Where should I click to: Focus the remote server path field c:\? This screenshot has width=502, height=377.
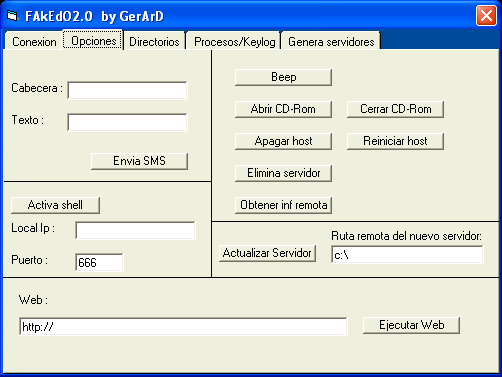(407, 255)
